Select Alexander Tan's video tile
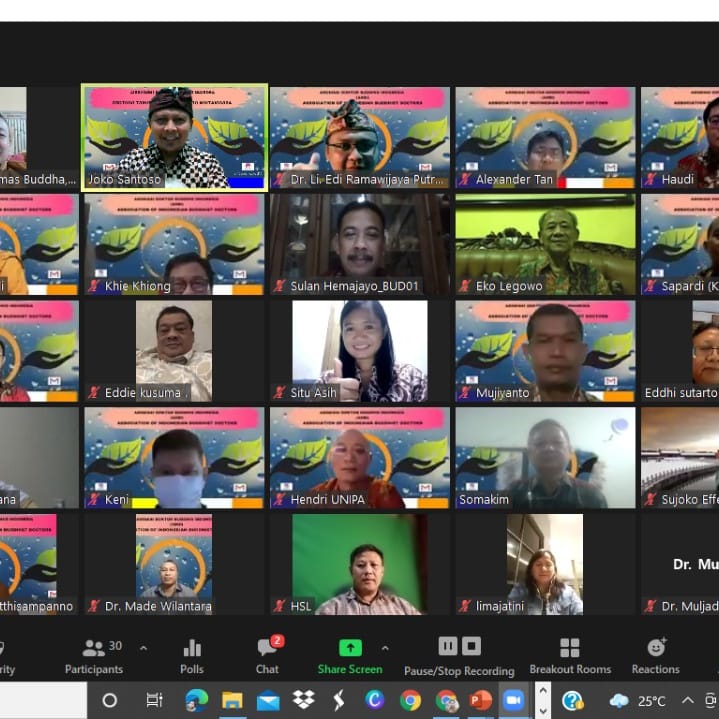The width and height of the screenshot is (719, 719). coord(545,138)
